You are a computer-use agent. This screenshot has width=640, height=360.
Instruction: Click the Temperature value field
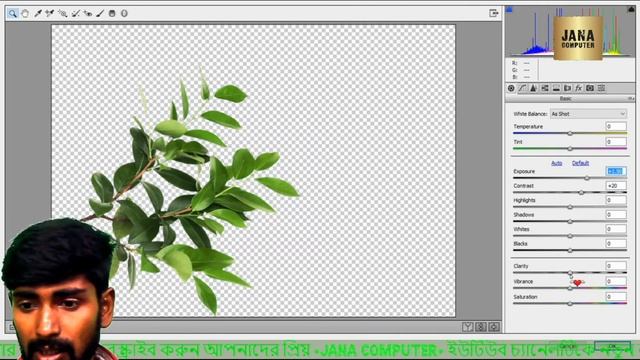coord(616,127)
